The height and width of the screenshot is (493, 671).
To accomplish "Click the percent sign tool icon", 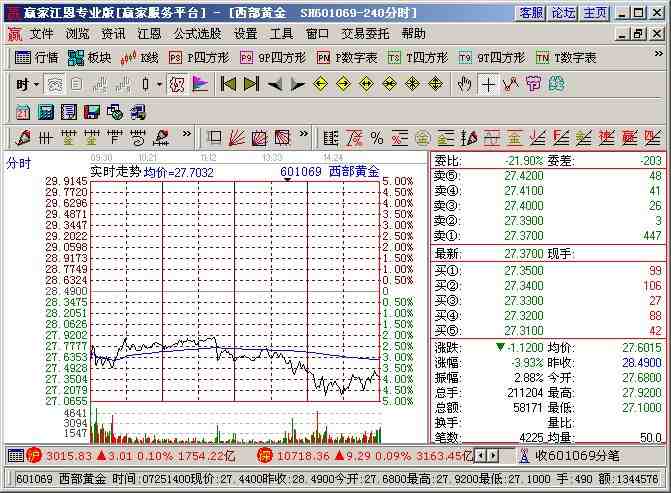I will point(377,138).
